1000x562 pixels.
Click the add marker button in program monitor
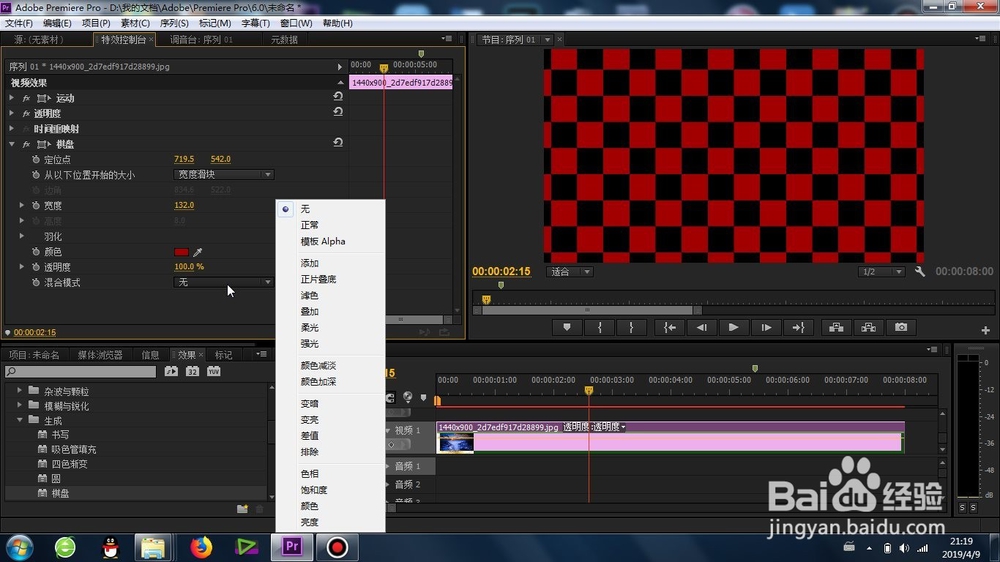pos(566,327)
